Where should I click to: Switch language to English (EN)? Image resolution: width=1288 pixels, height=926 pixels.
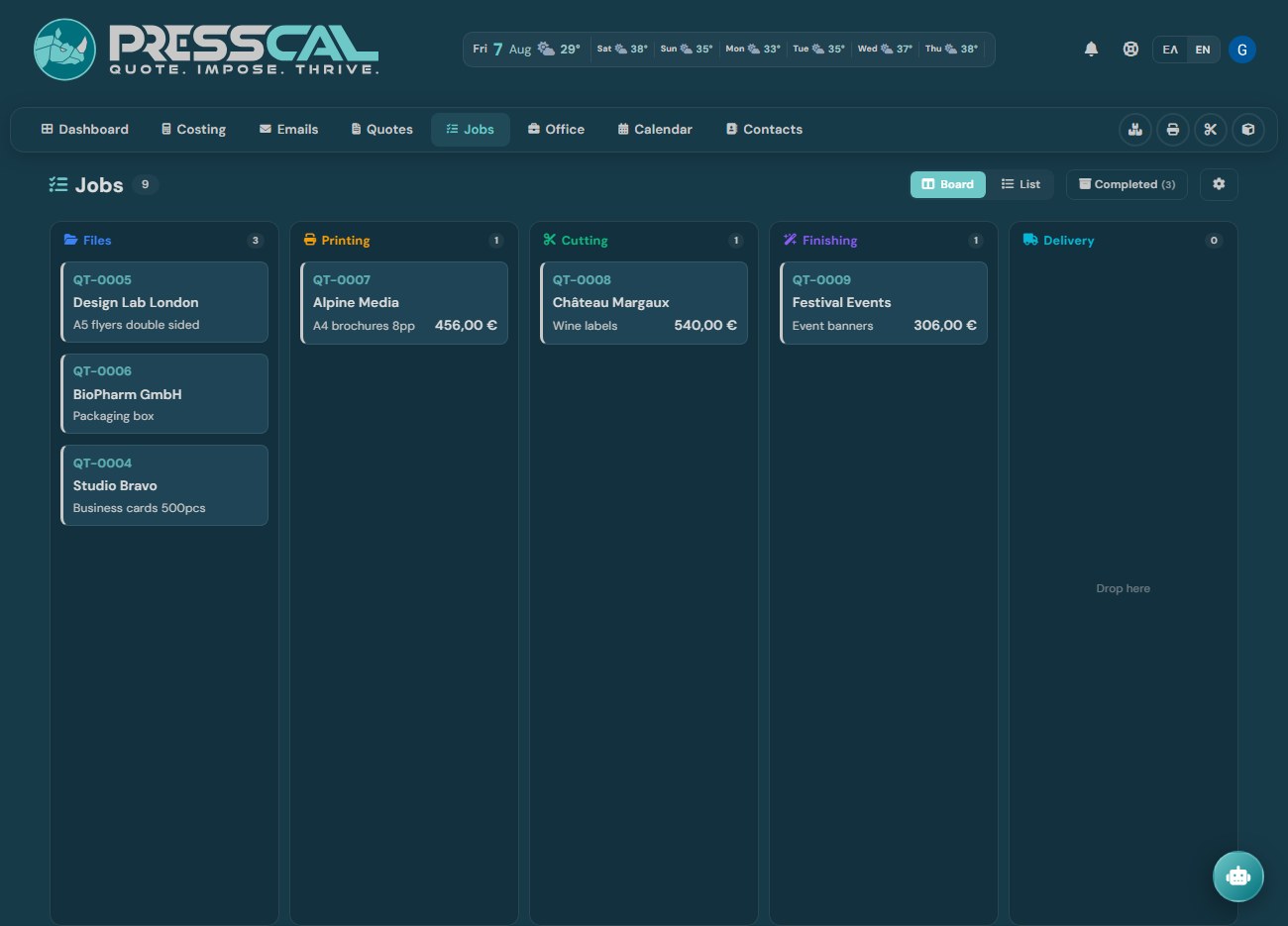pos(1203,50)
